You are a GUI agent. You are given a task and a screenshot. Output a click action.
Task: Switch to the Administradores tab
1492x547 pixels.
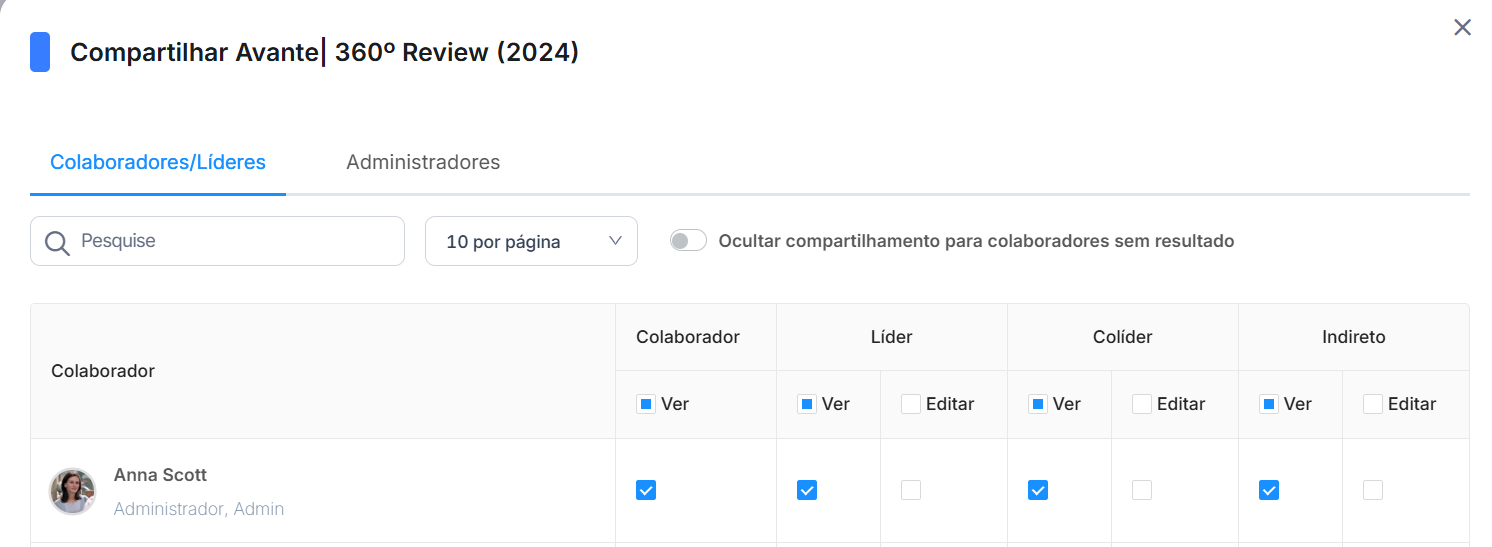(x=423, y=162)
